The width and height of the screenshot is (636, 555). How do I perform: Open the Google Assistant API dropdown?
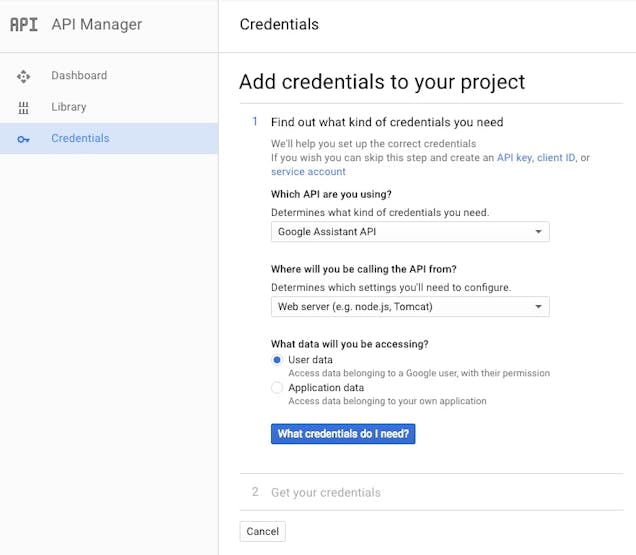410,232
